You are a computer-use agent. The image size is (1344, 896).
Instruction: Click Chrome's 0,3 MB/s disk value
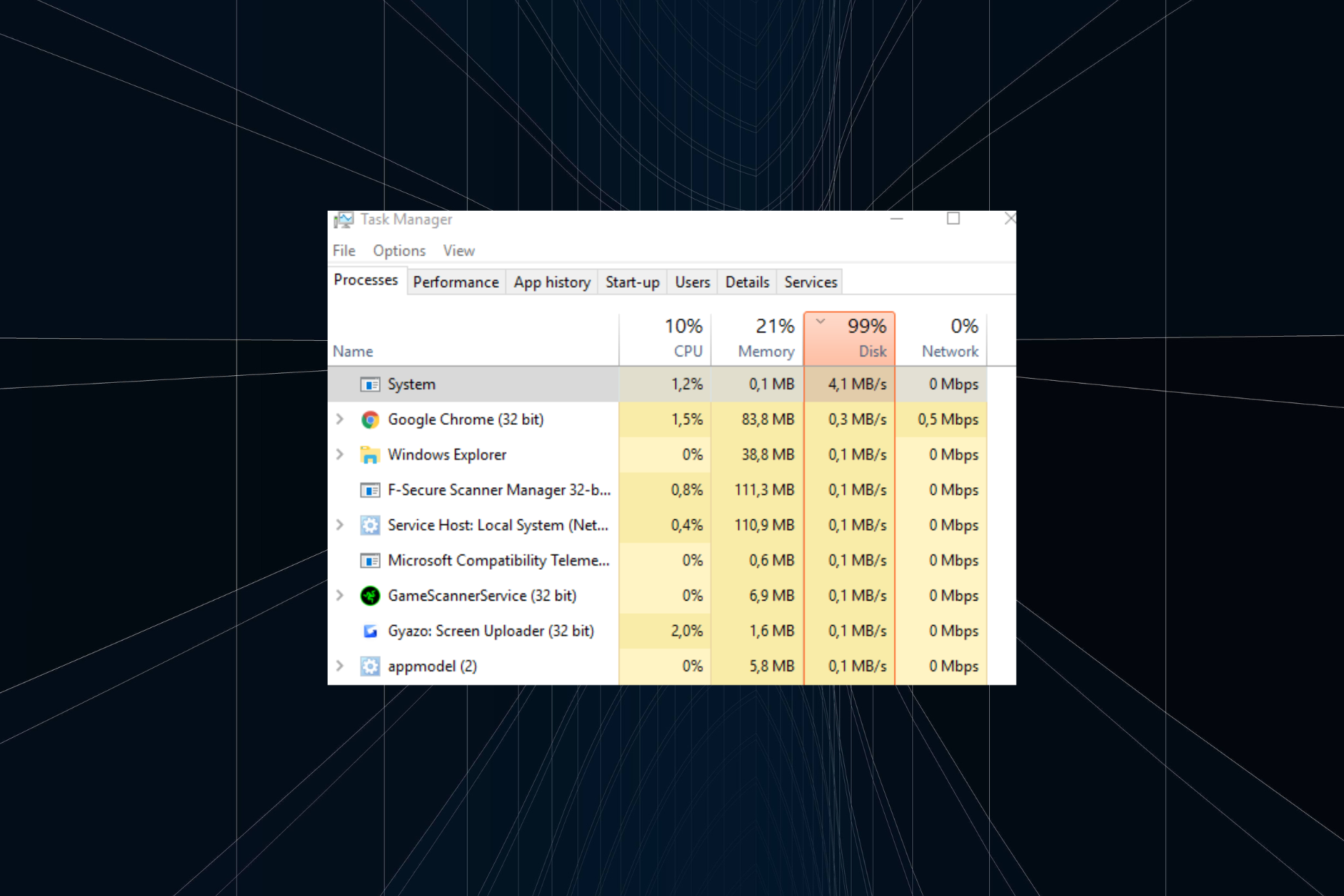click(857, 419)
